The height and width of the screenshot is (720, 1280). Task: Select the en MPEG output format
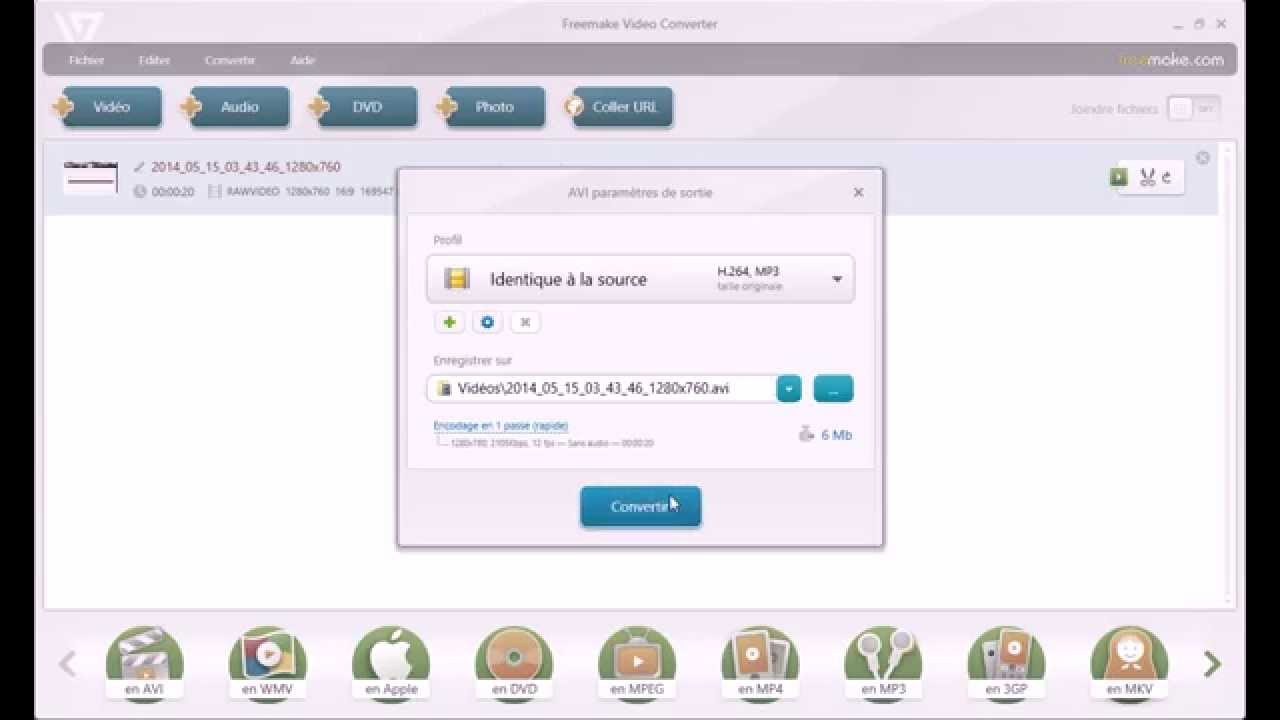[x=637, y=663]
